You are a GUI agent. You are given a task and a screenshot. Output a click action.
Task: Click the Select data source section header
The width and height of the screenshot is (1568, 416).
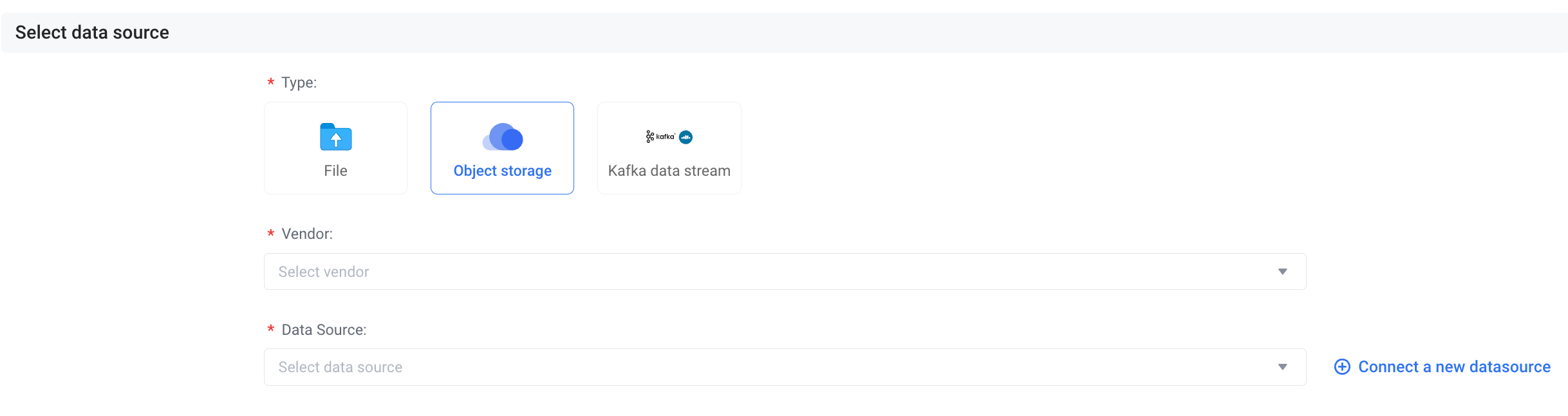(x=92, y=32)
